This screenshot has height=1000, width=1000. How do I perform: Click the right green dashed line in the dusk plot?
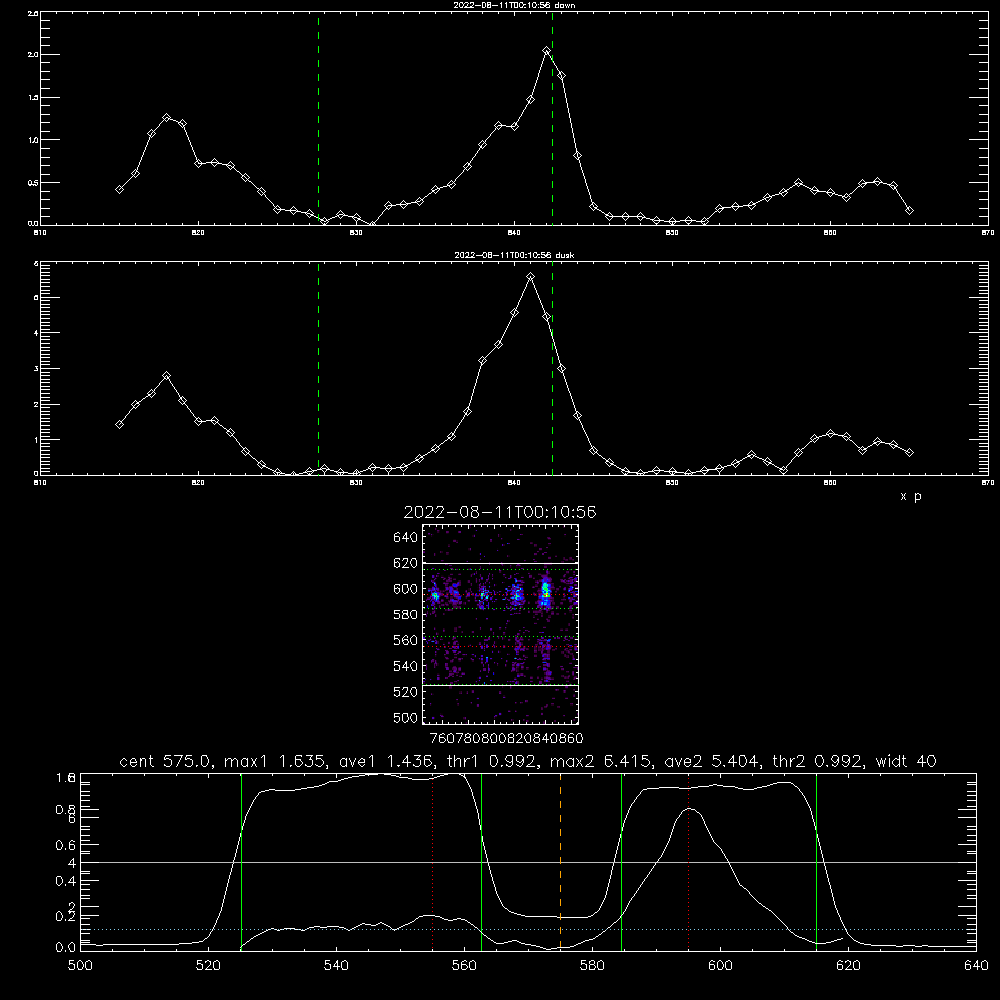pos(552,369)
